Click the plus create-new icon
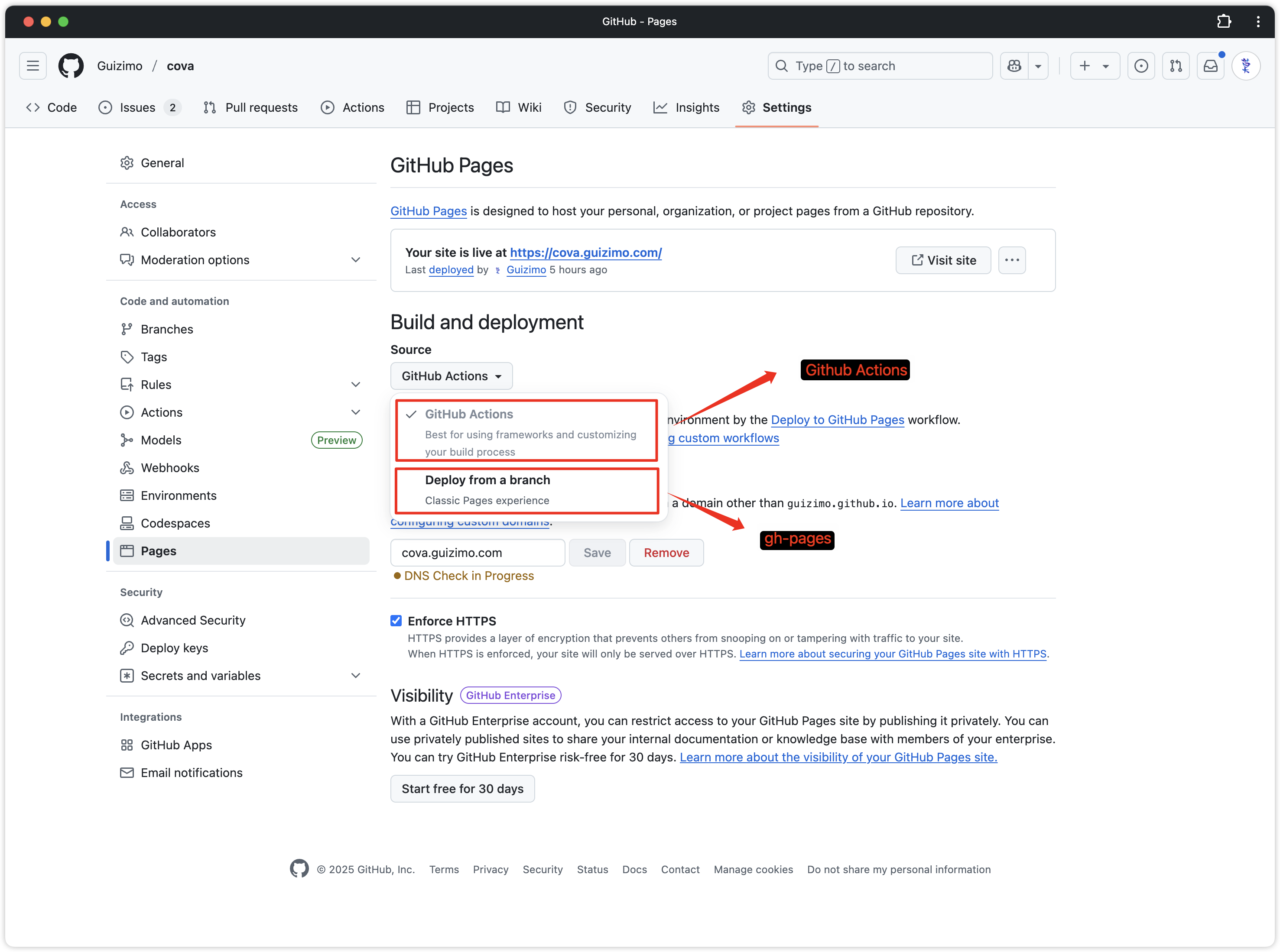Screen dimensions: 1280x952 (1085, 66)
